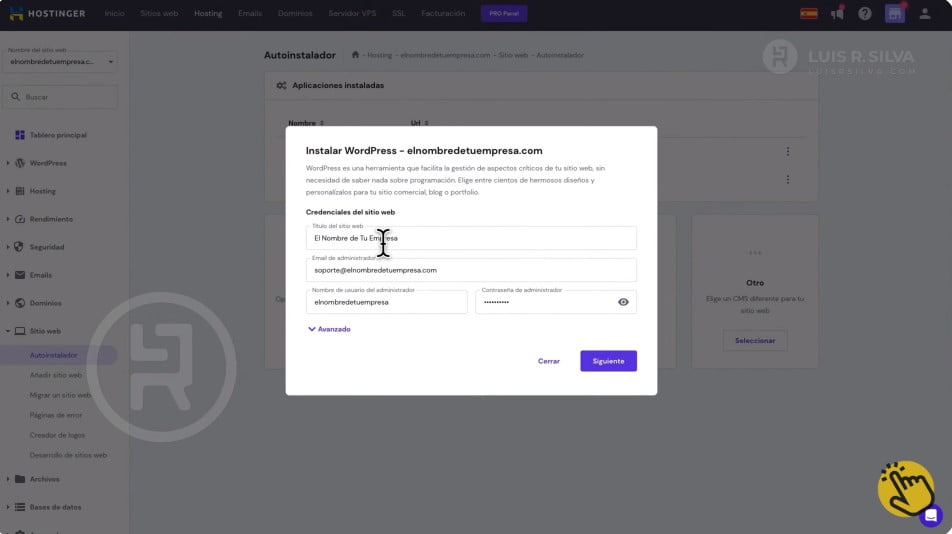Click the Contraseña de administrador field

click(x=556, y=302)
